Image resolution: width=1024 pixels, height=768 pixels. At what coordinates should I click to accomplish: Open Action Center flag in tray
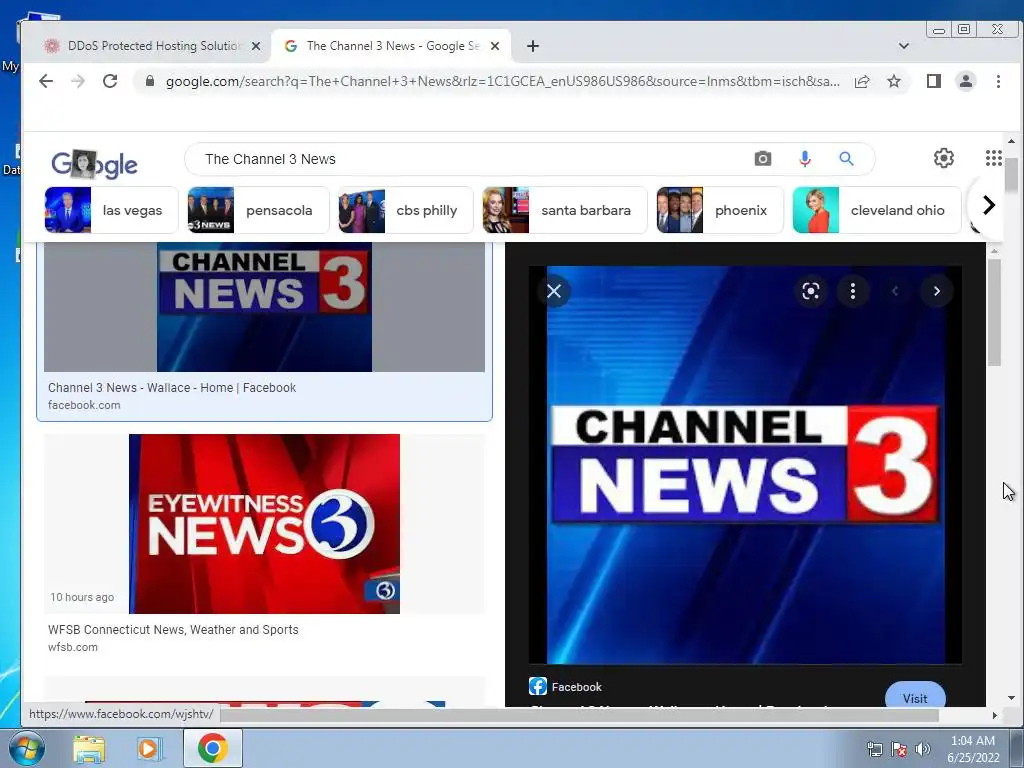pyautogui.click(x=899, y=749)
